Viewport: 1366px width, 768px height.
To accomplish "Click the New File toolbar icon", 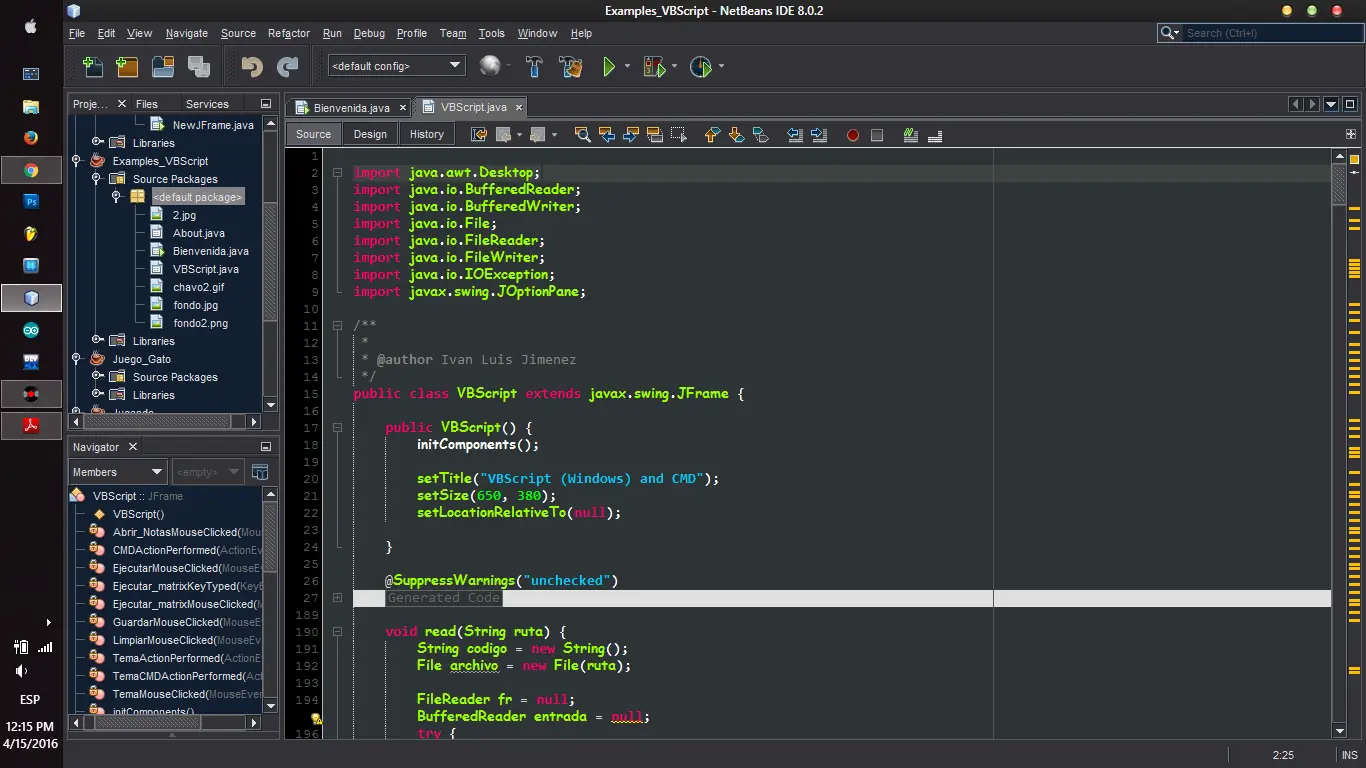I will coord(92,67).
